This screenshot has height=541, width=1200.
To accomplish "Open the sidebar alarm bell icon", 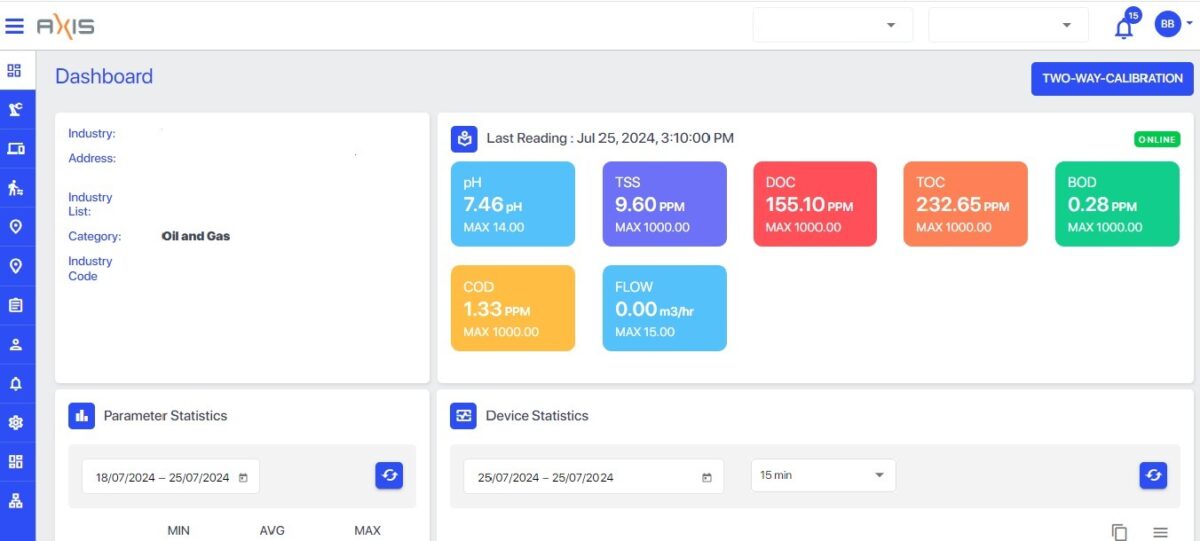I will 15,383.
